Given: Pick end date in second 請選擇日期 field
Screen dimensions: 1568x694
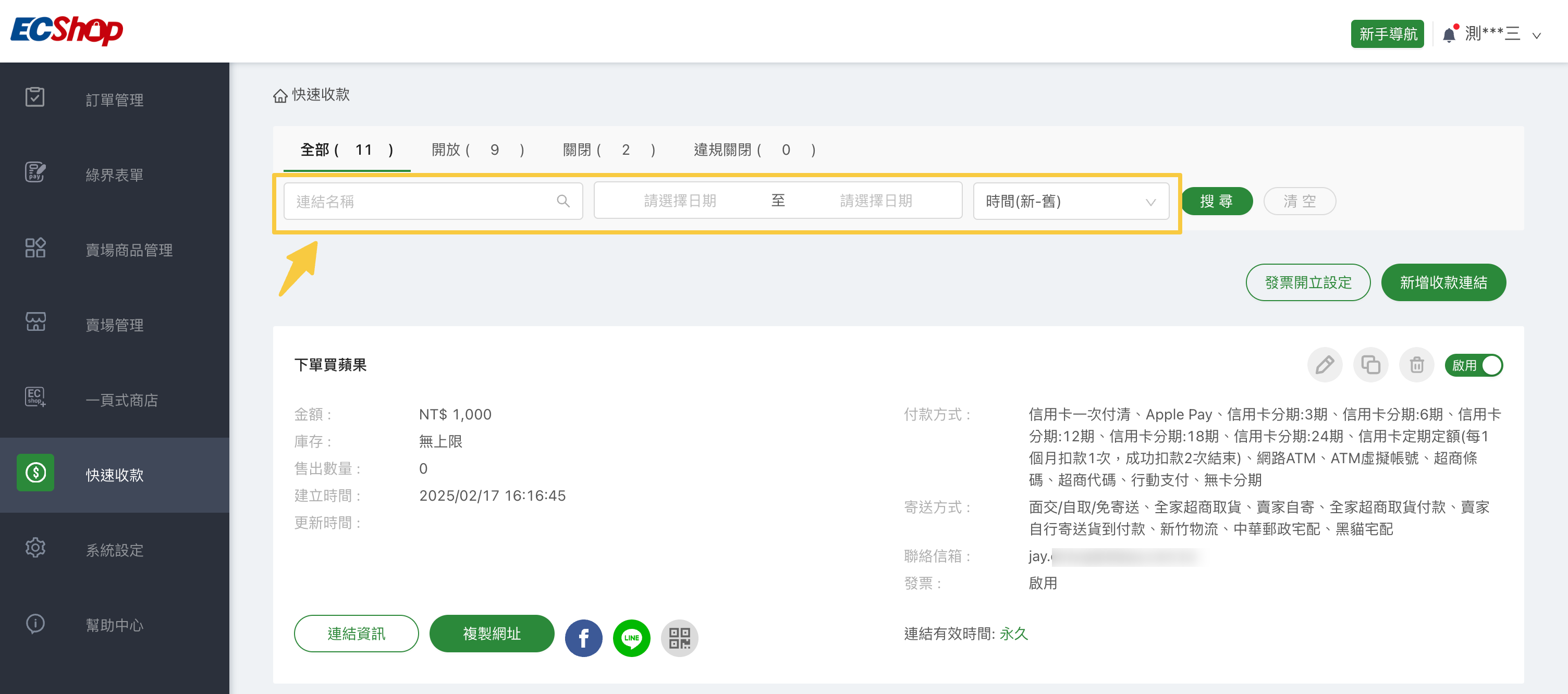Looking at the screenshot, I should pos(876,201).
